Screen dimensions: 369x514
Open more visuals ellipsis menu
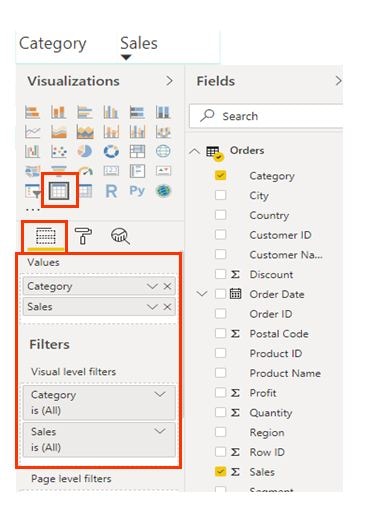pos(32,209)
